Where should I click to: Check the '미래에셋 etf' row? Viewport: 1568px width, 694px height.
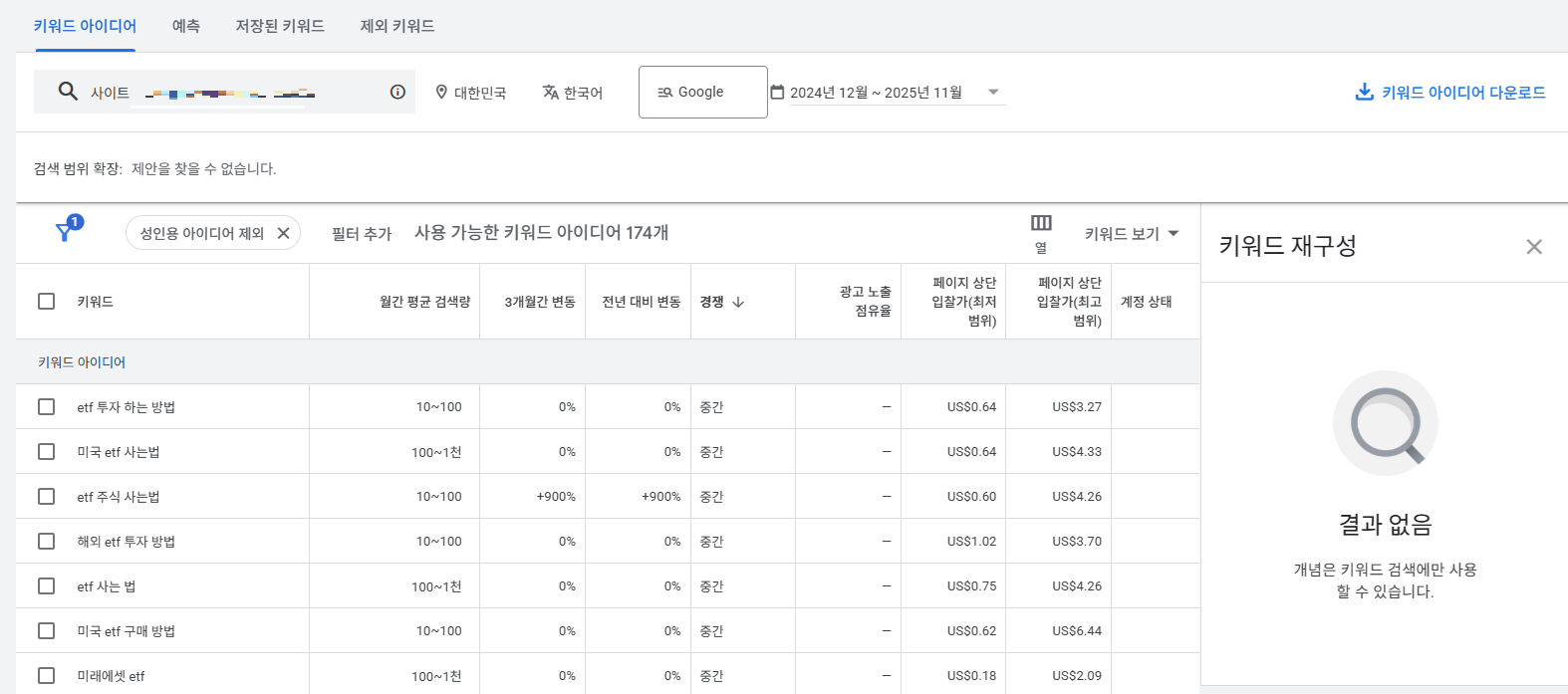(x=46, y=675)
